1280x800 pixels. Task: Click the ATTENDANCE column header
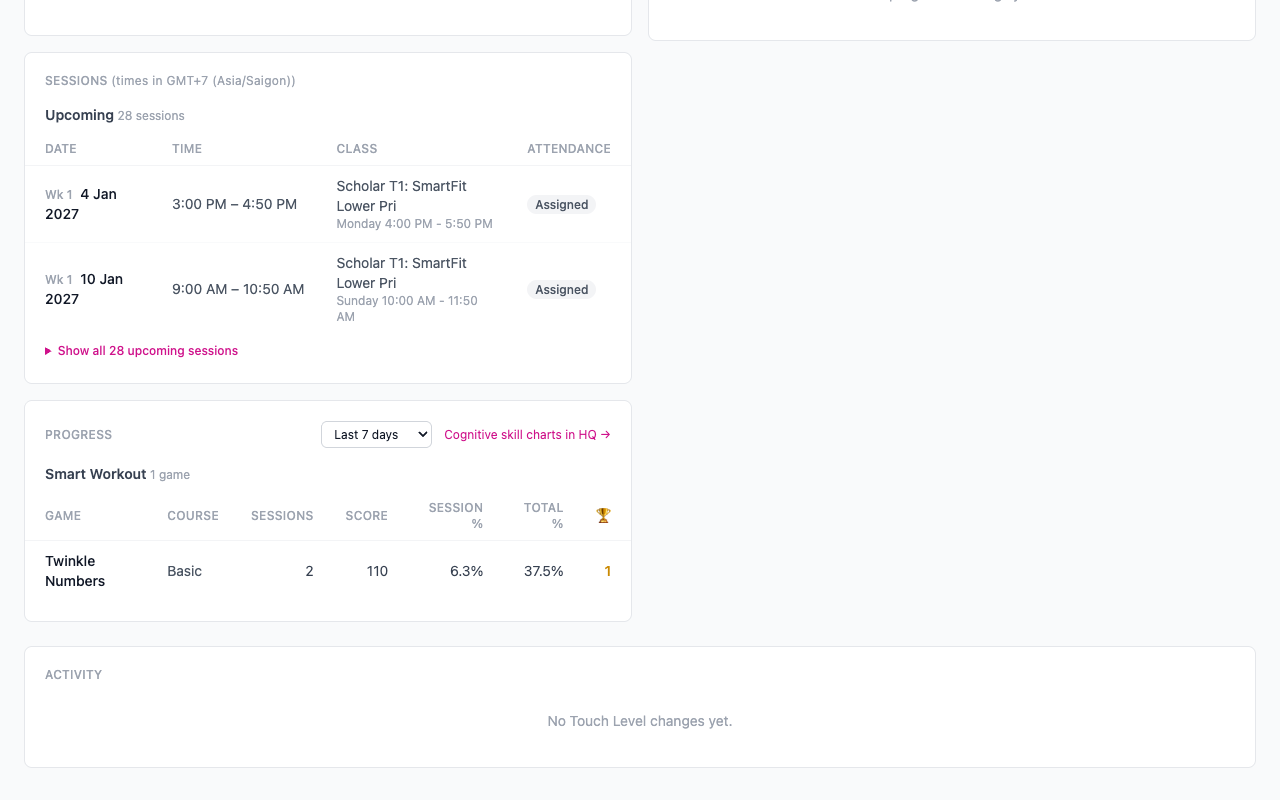[x=569, y=149]
